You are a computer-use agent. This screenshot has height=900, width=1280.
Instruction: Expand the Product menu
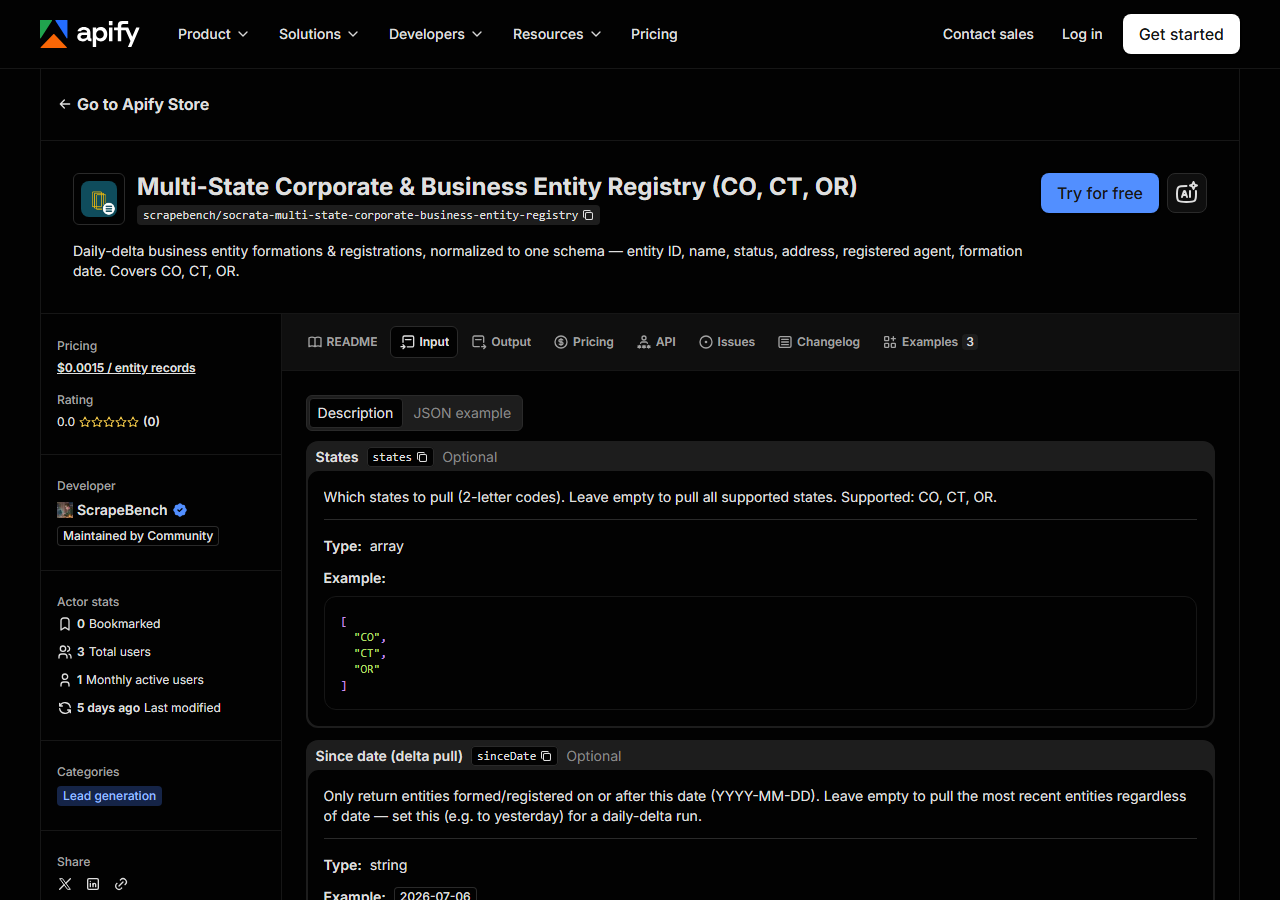(212, 34)
